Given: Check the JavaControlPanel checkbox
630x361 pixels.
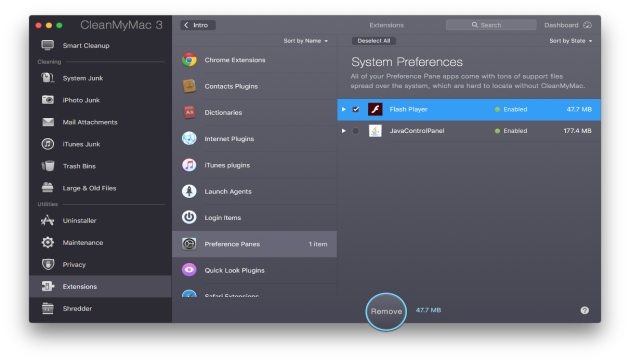Looking at the screenshot, I should coord(355,131).
